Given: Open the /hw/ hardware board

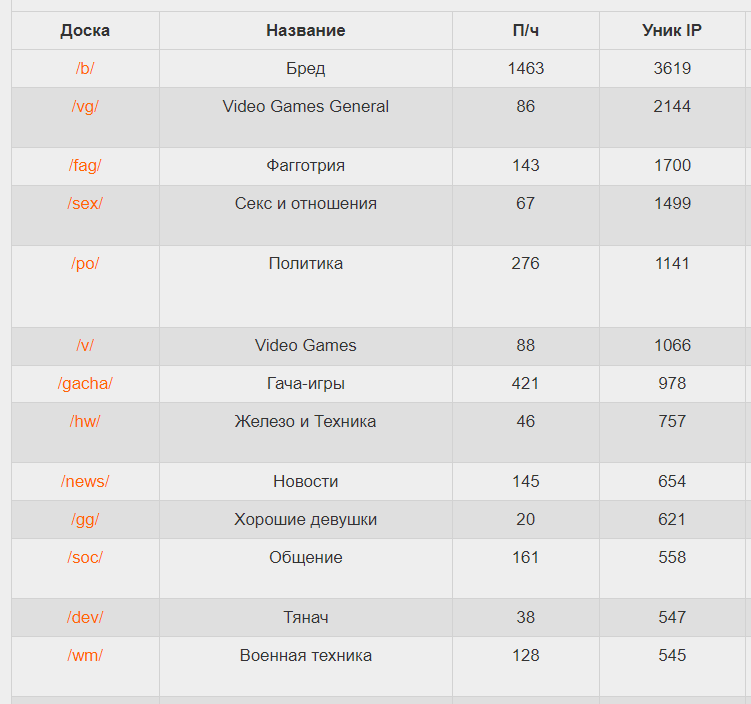Looking at the screenshot, I should coord(85,422).
